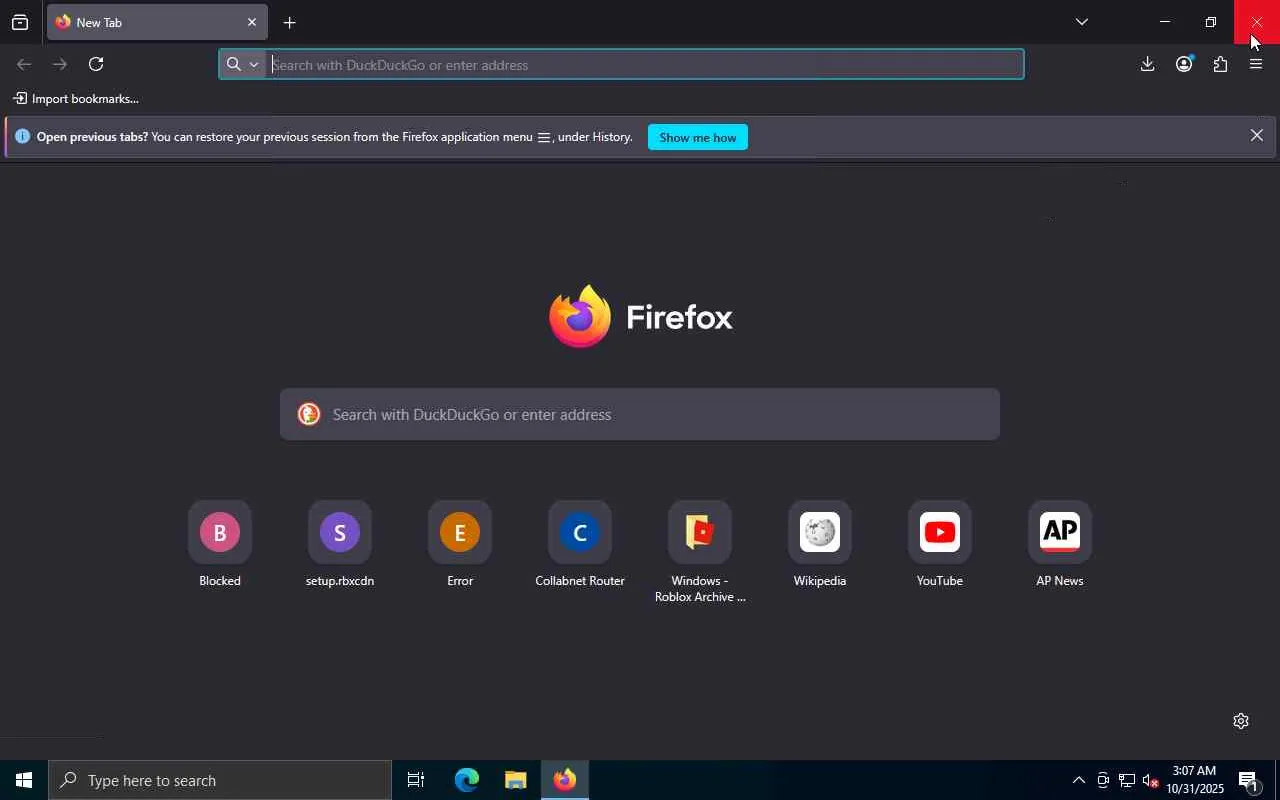Image resolution: width=1280 pixels, height=800 pixels.
Task: Open search engine selector dropdown
Action: point(242,64)
